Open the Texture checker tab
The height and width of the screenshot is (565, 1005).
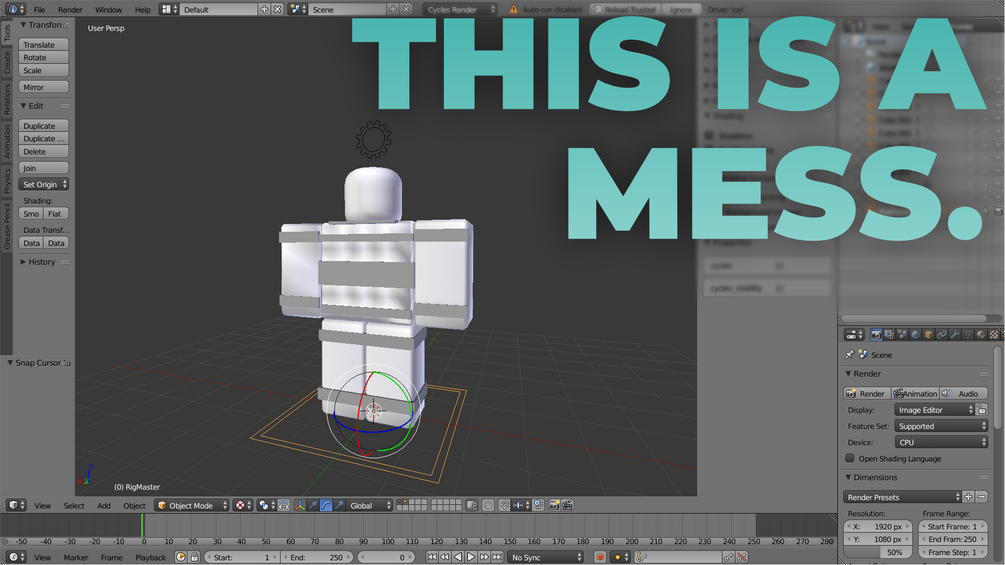pos(994,334)
